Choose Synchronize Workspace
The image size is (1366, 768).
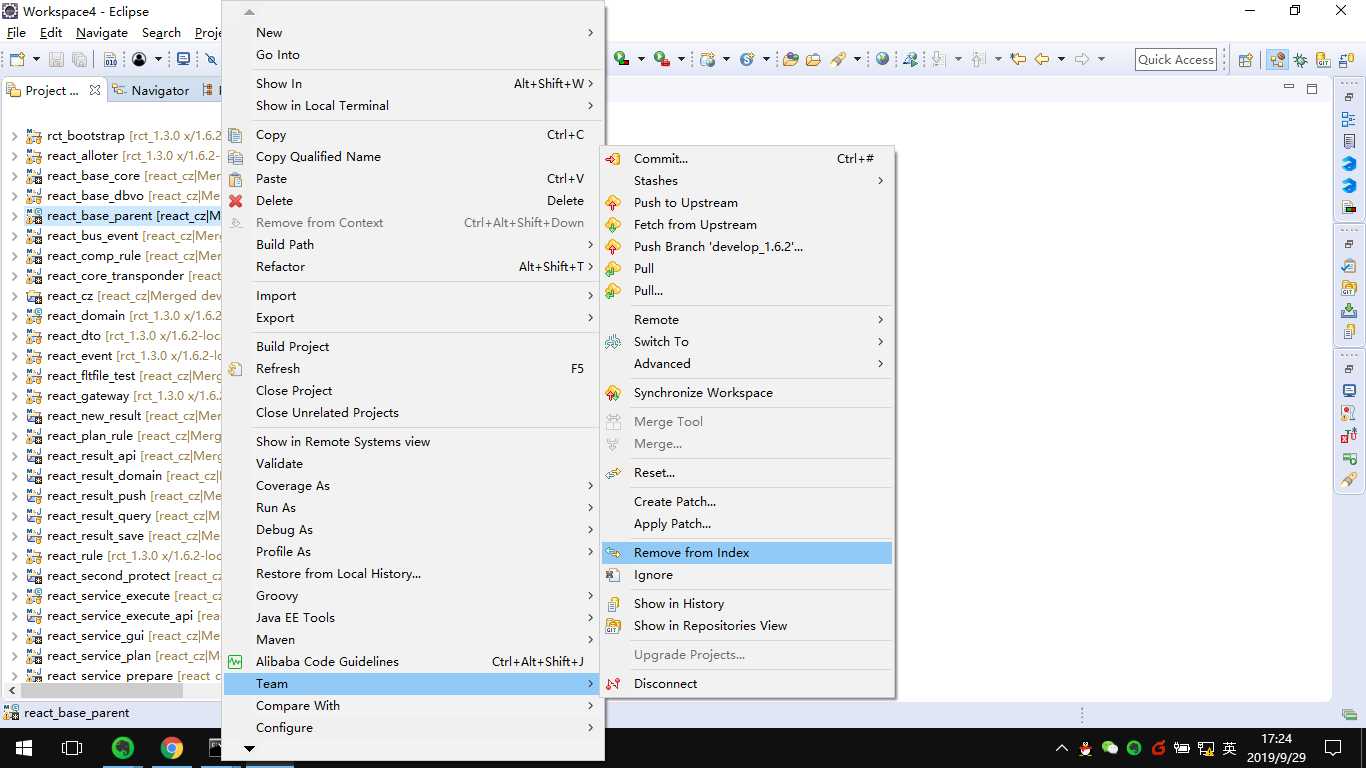746,393
